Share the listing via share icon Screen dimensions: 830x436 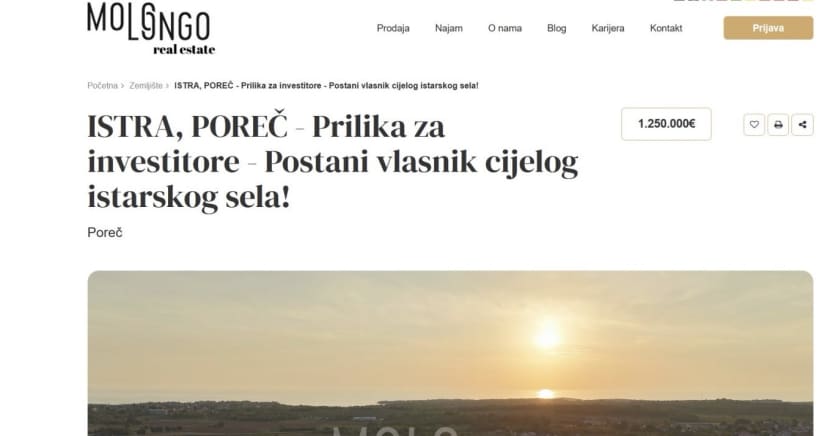point(802,125)
